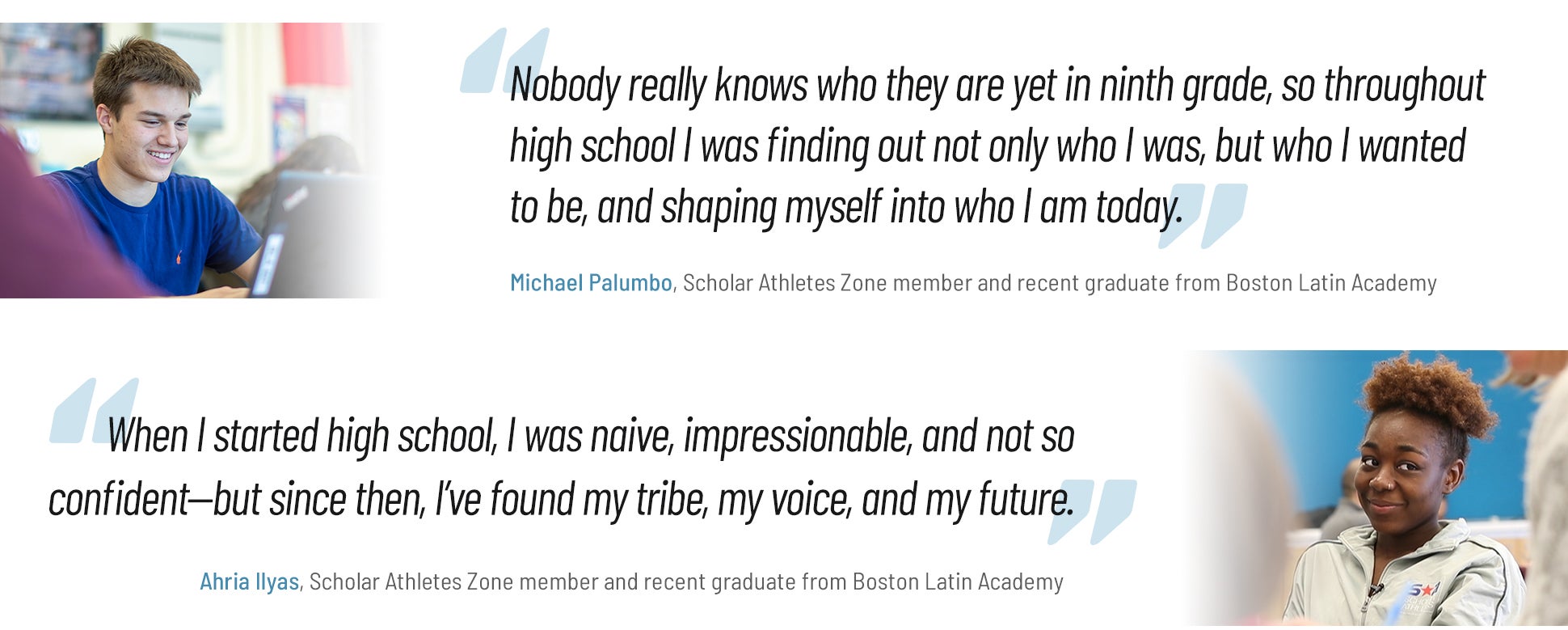Click the opening quotation mark on Michael's quote
The height and width of the screenshot is (630, 1568).
pos(503,61)
